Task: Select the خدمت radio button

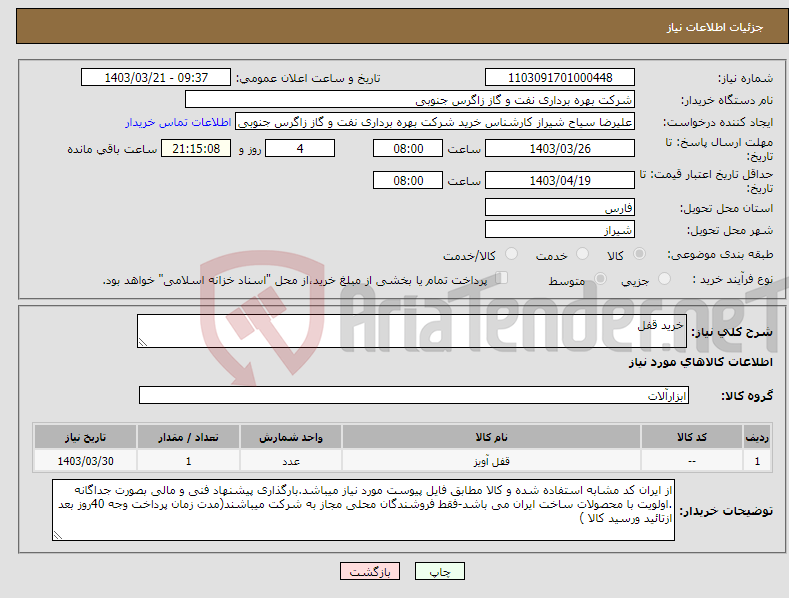Action: (582, 254)
